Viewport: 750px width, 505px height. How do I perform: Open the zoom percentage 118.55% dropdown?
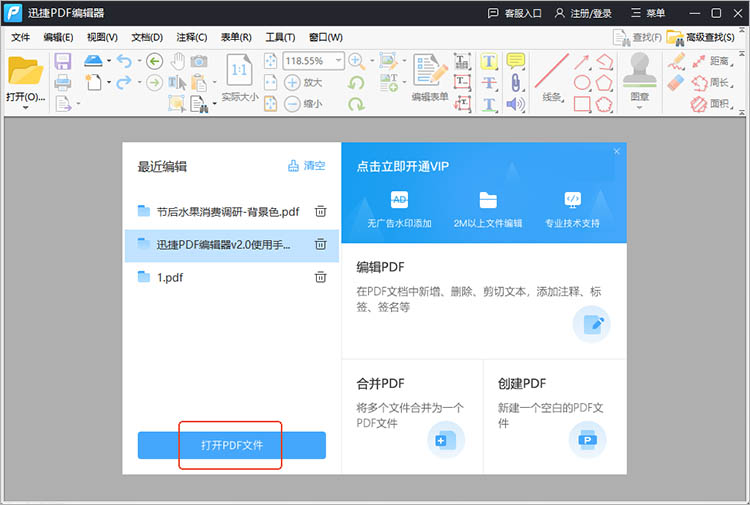click(338, 61)
